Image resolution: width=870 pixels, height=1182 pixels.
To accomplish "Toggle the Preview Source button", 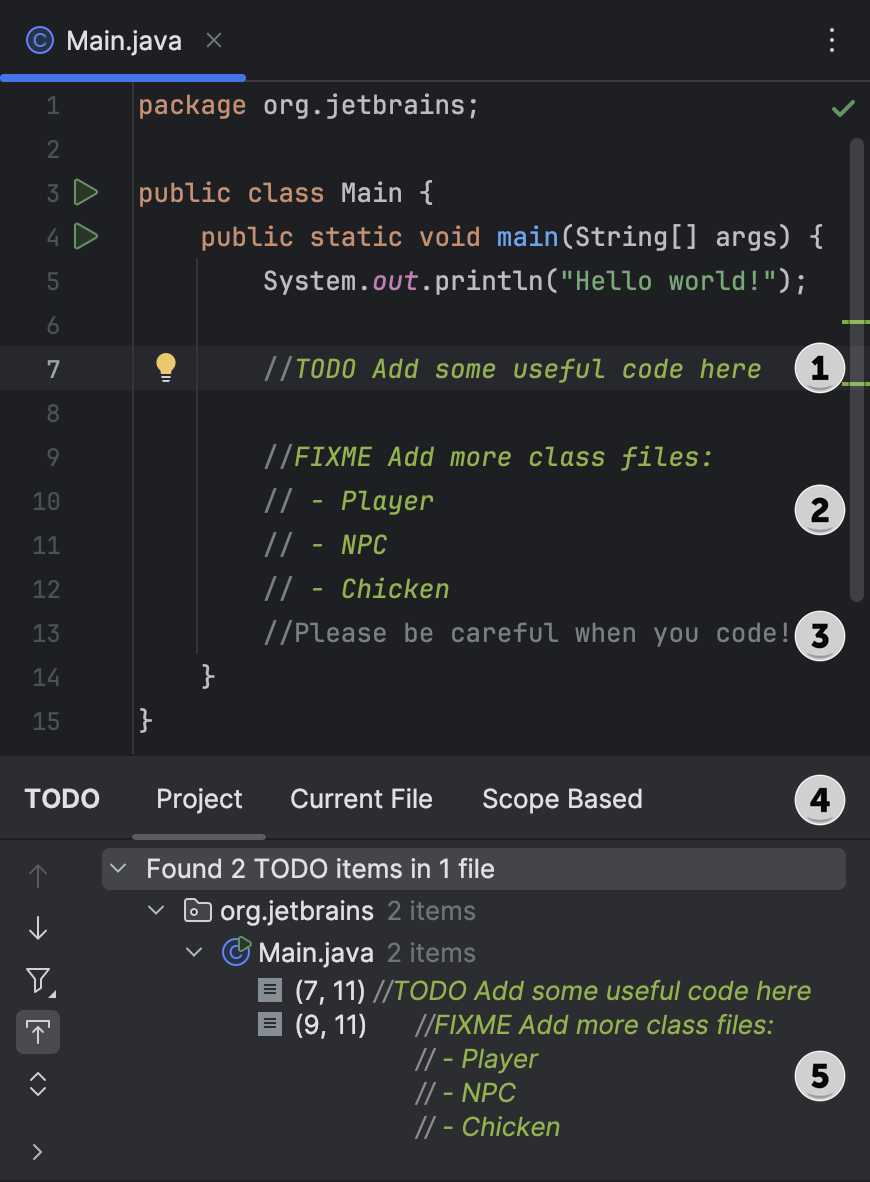I will tap(37, 1033).
